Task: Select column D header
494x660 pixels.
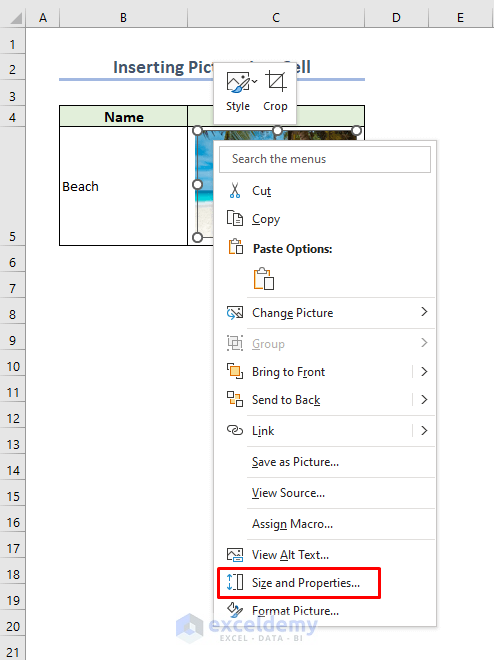Action: pyautogui.click(x=396, y=18)
